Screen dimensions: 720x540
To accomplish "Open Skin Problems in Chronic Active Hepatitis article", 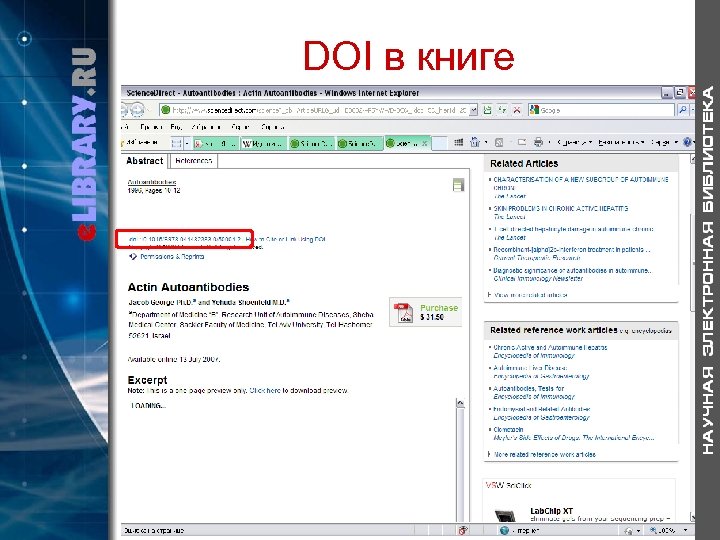I will tap(561, 208).
